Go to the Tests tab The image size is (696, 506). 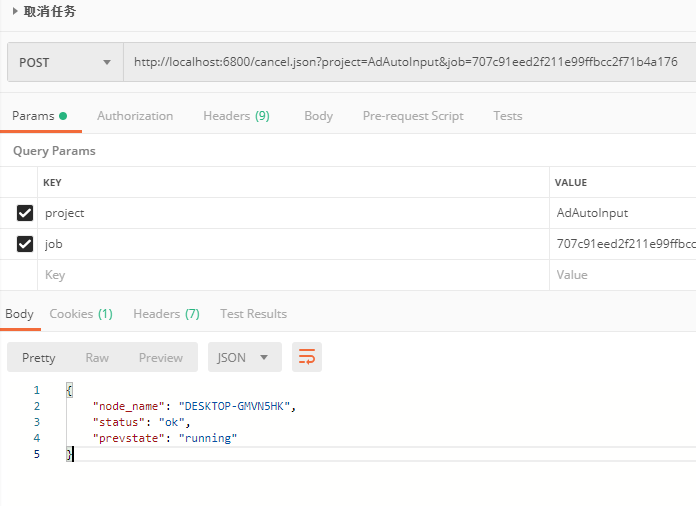coord(507,116)
